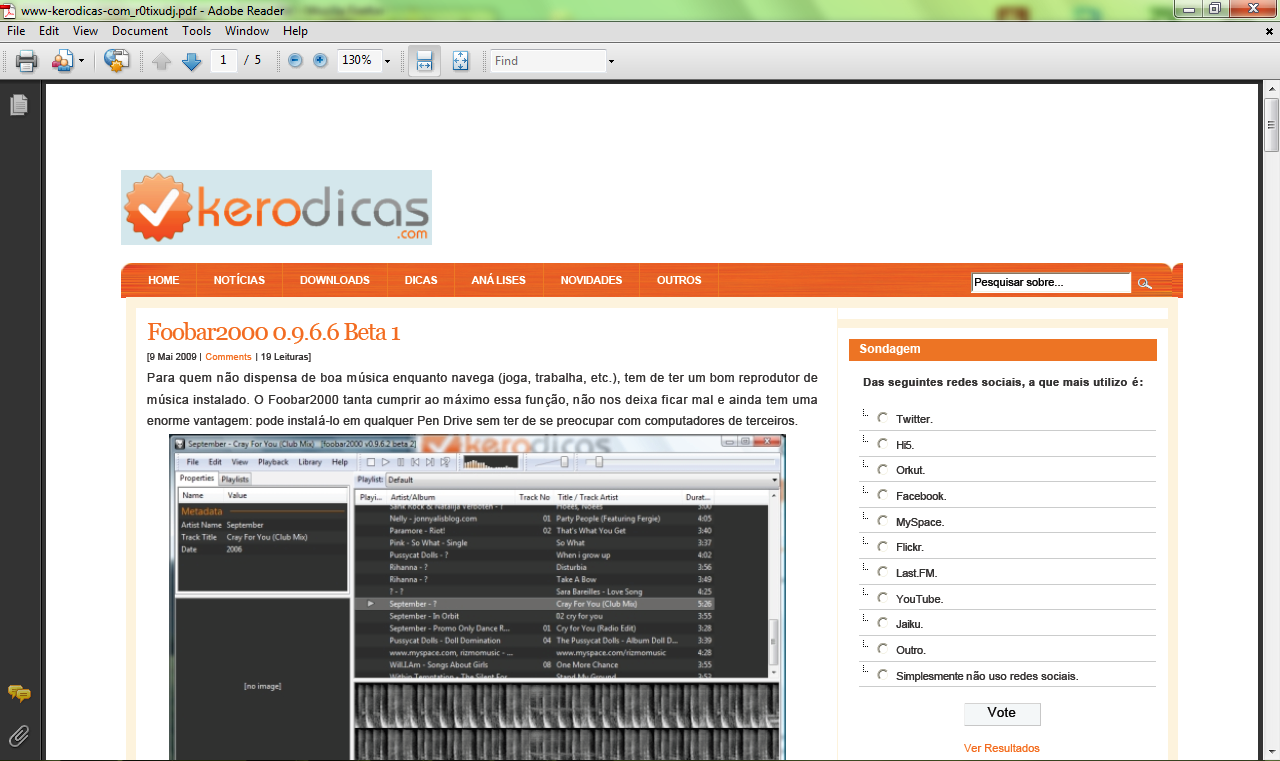The width and height of the screenshot is (1280, 761).
Task: Click the collaborate people icon
Action: tap(62, 61)
